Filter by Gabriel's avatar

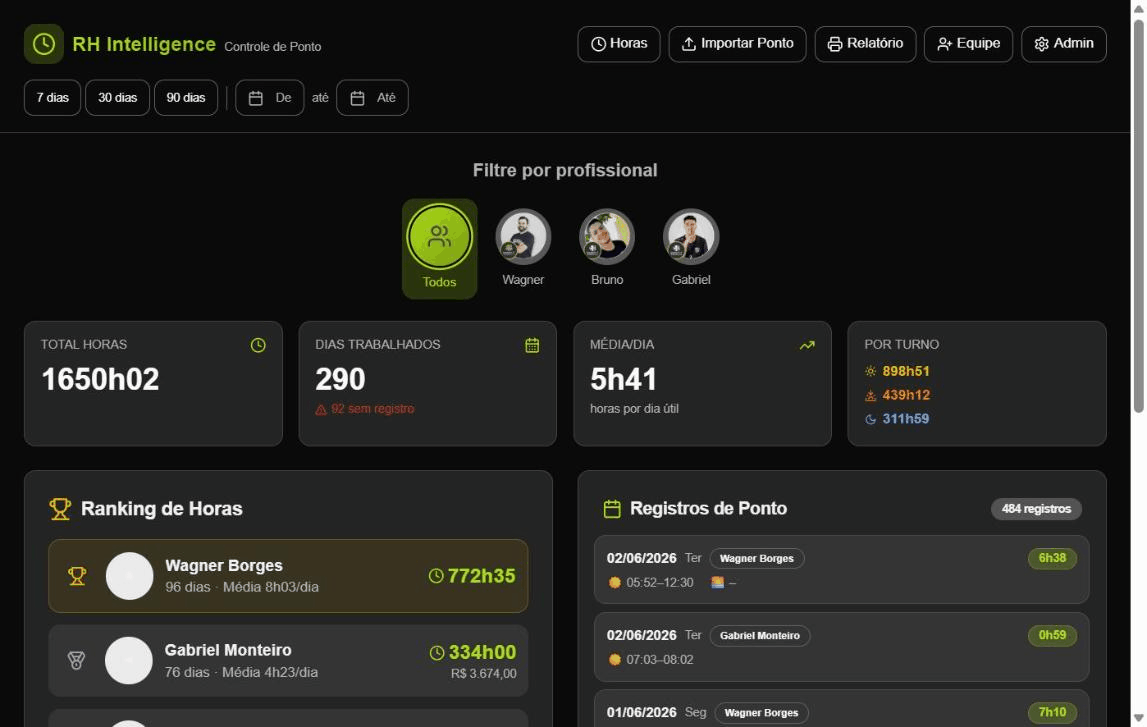click(691, 236)
